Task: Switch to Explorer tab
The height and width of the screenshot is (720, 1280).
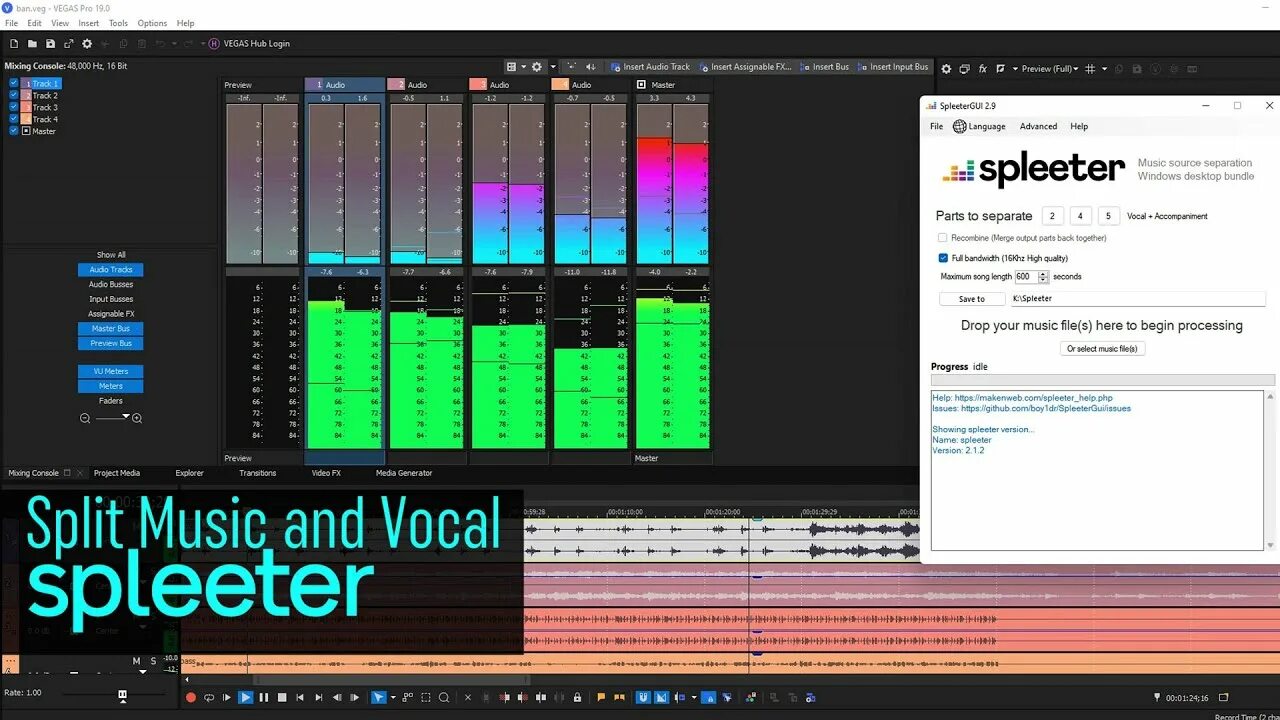Action: 189,473
